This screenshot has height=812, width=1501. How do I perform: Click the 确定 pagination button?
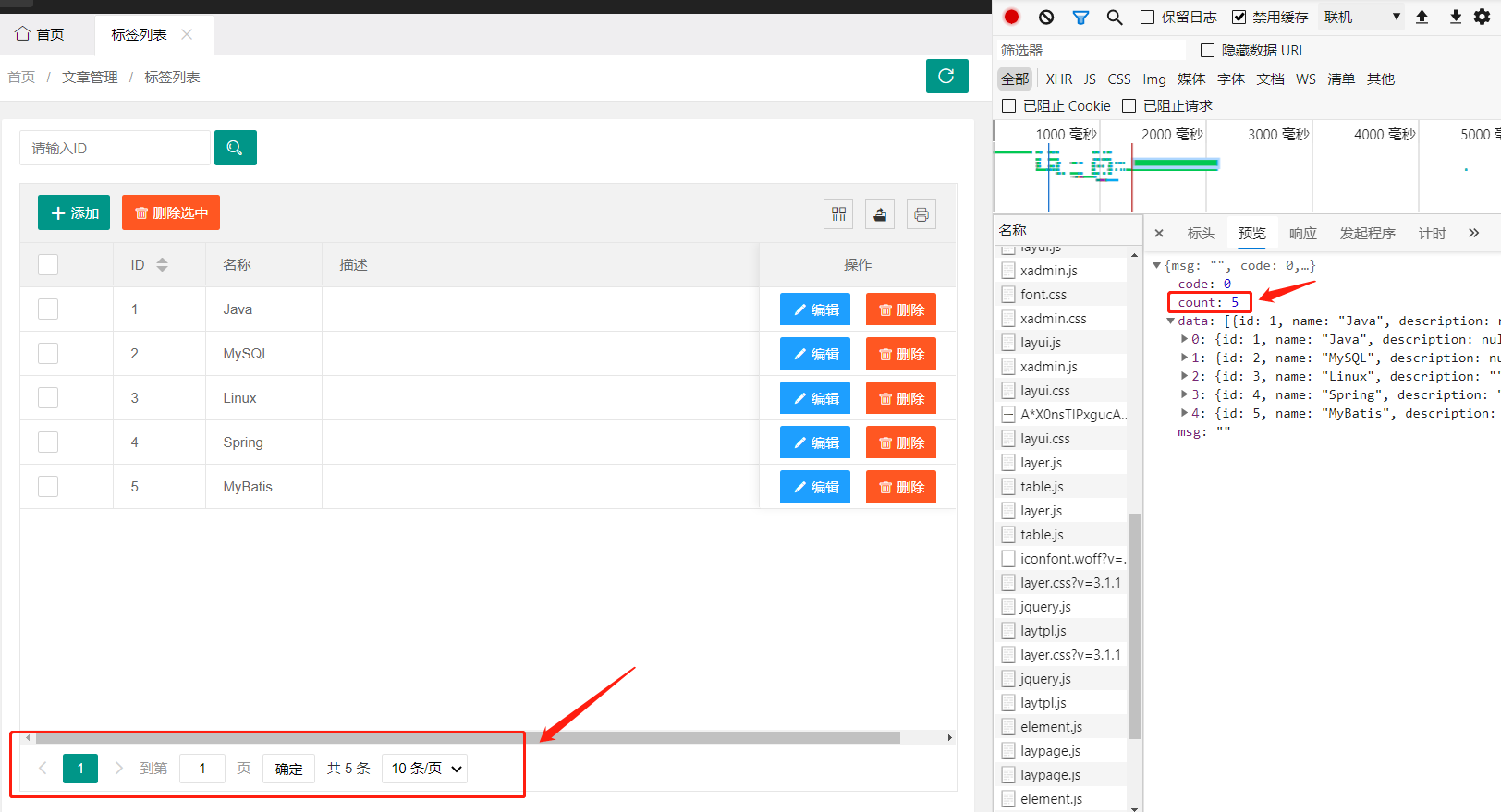288,769
